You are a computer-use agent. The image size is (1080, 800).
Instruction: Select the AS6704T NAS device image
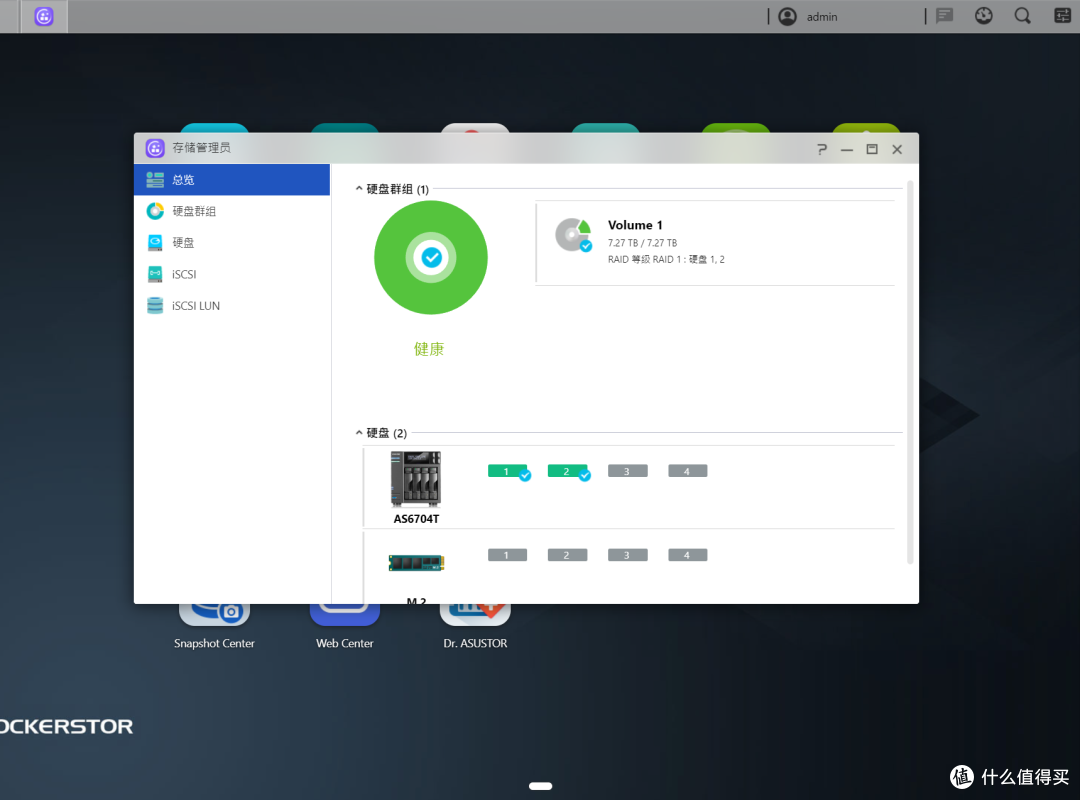click(415, 479)
